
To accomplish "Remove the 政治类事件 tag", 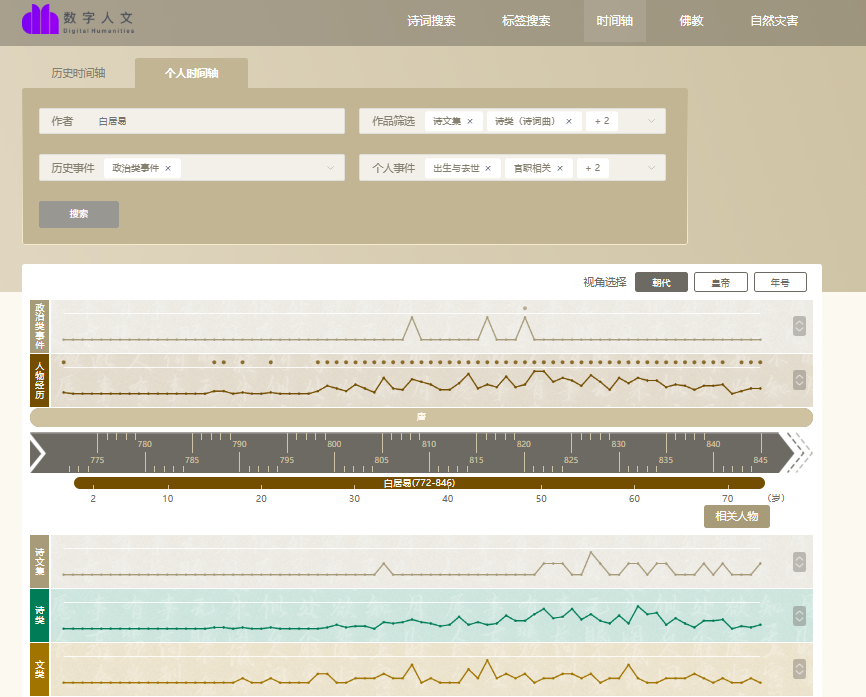I will pyautogui.click(x=168, y=168).
